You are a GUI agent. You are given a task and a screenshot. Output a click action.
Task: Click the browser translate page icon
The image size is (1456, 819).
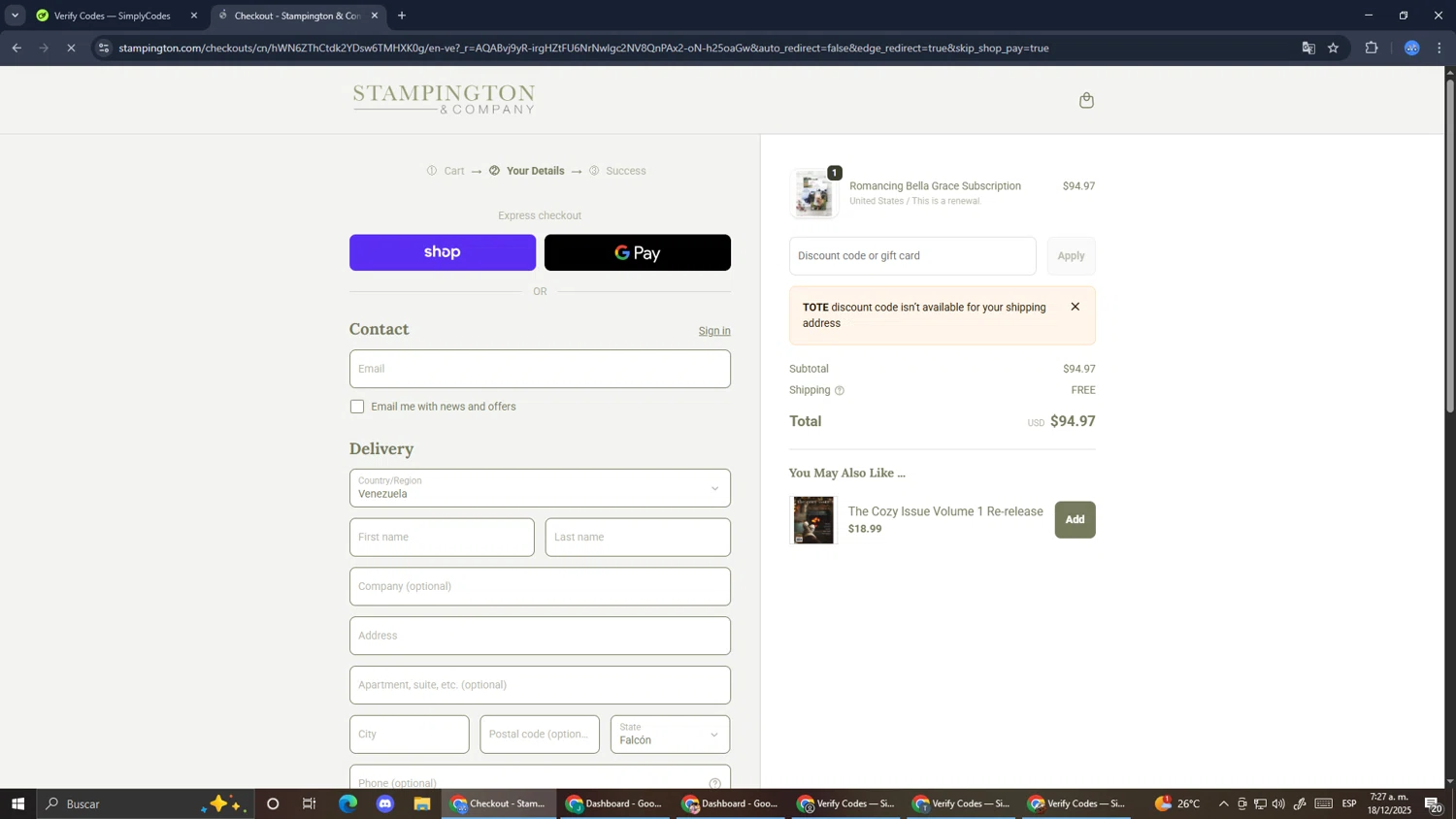pyautogui.click(x=1308, y=49)
